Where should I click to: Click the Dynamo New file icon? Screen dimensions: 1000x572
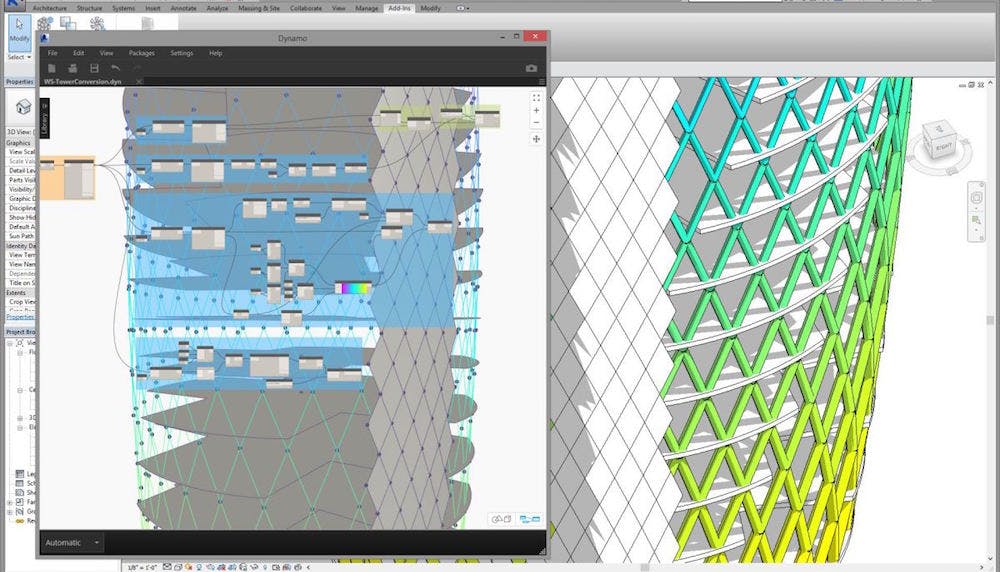51,68
